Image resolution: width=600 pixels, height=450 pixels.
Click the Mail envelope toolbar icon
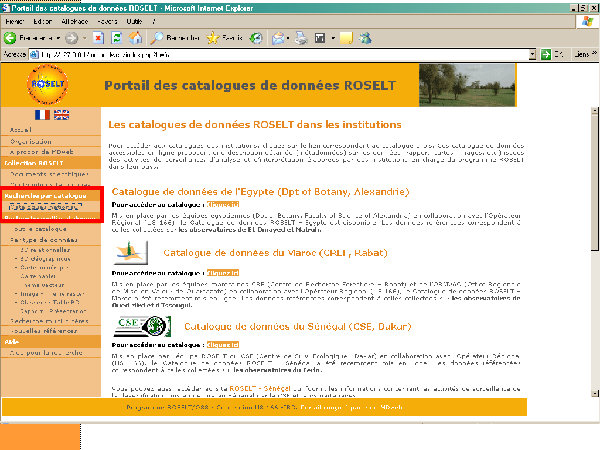coord(278,38)
